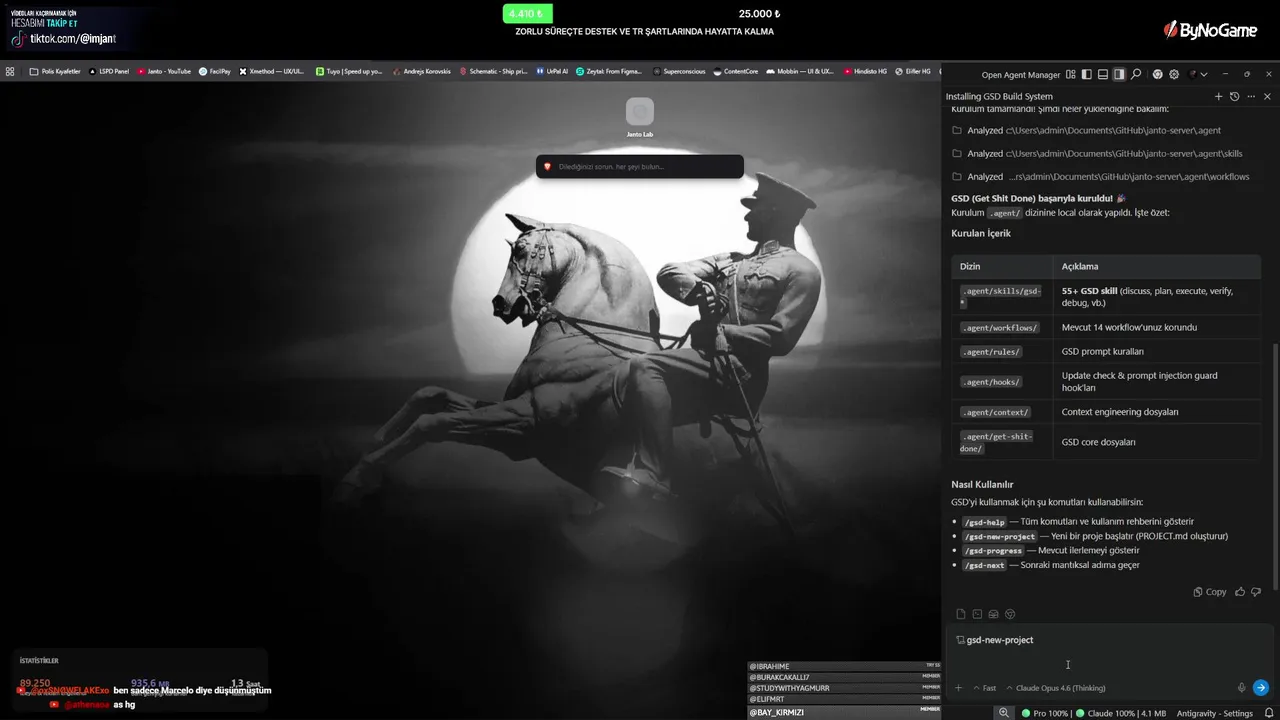The width and height of the screenshot is (1280, 720).
Task: Open Tuyo Speed up bookmark
Action: click(349, 72)
